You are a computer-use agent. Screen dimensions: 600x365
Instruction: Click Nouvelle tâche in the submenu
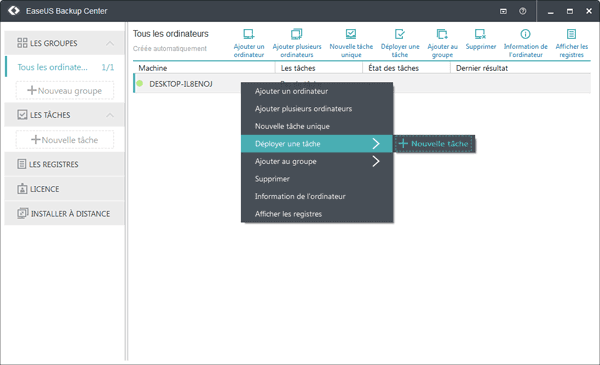[434, 144]
